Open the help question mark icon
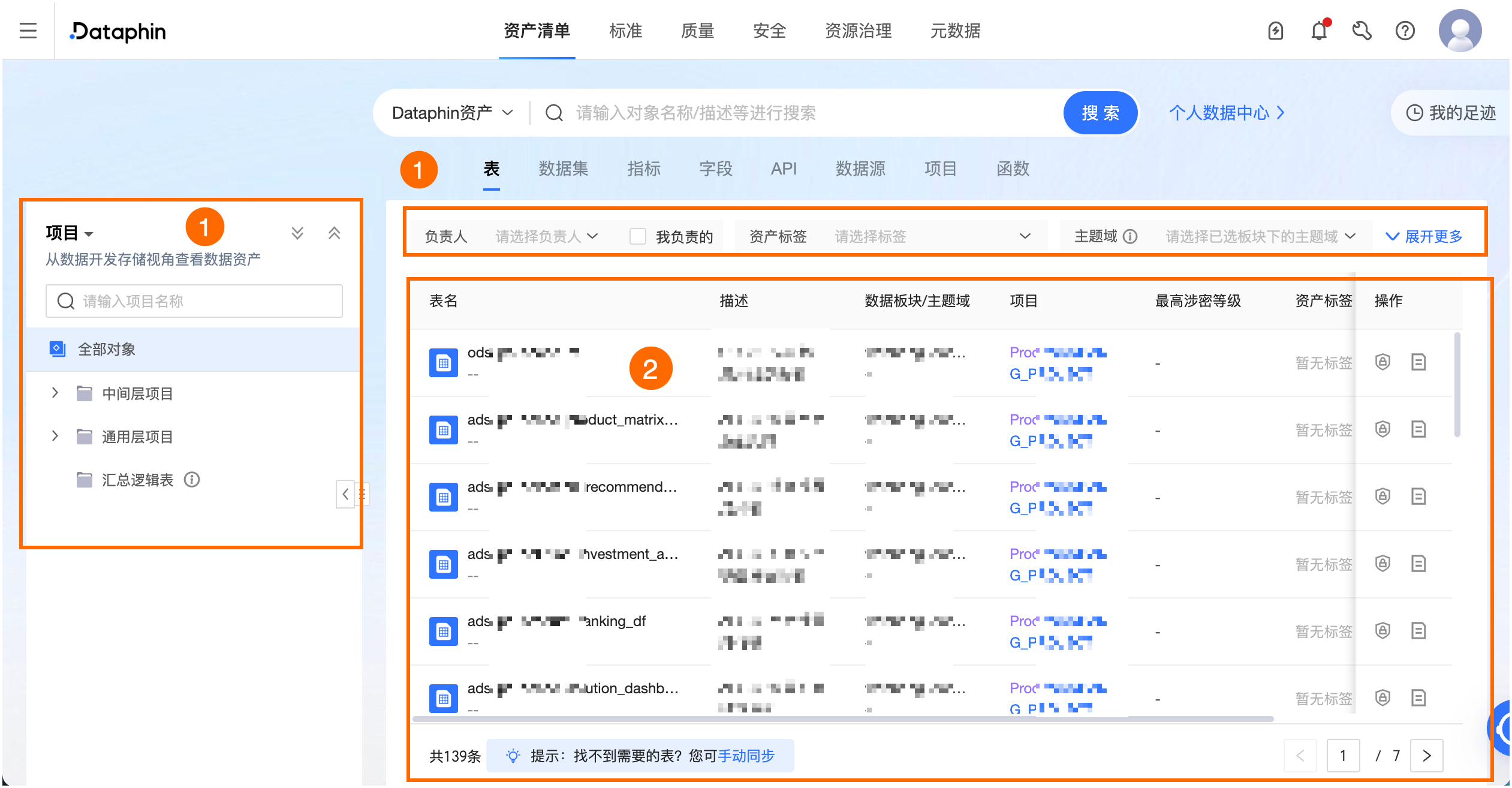Screen dimensions: 1512x788 pyautogui.click(x=1405, y=31)
